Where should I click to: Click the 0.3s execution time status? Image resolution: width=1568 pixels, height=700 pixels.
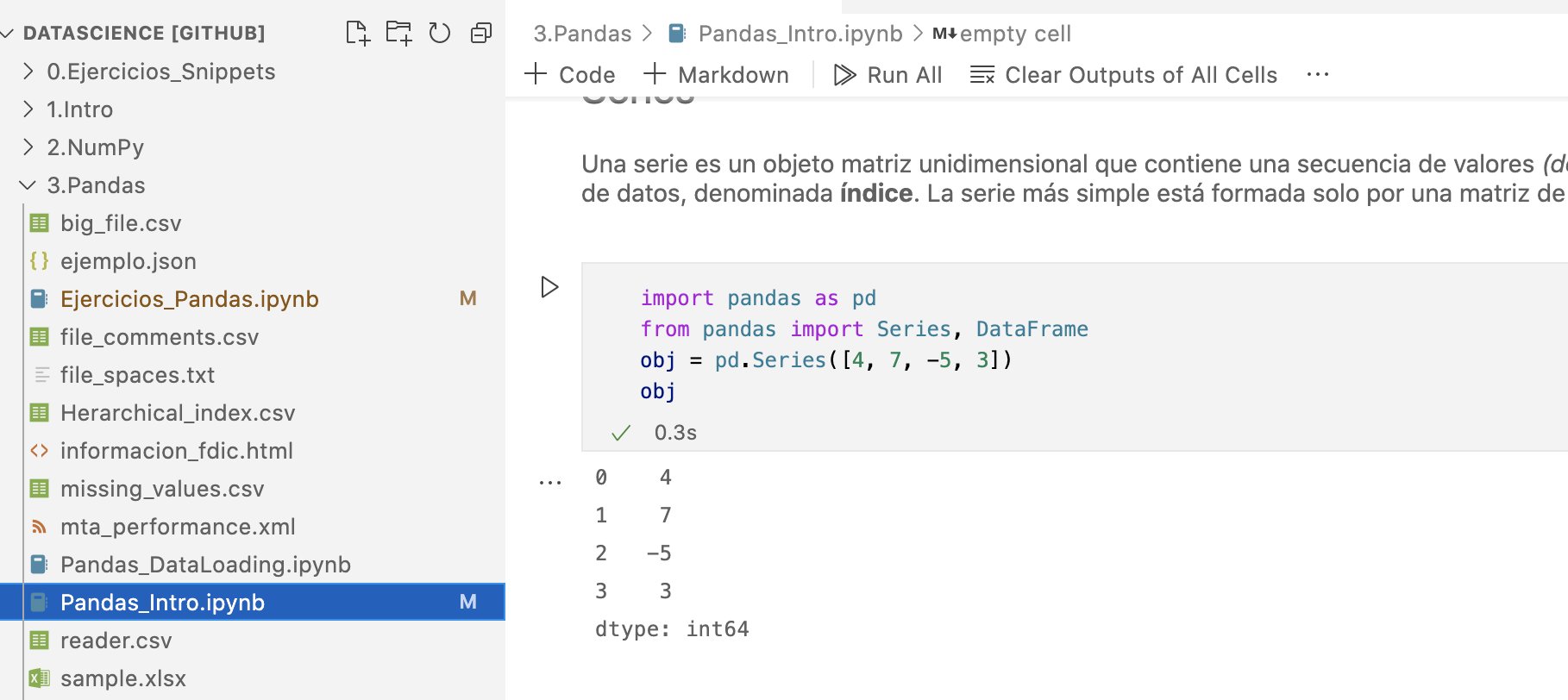coord(675,432)
